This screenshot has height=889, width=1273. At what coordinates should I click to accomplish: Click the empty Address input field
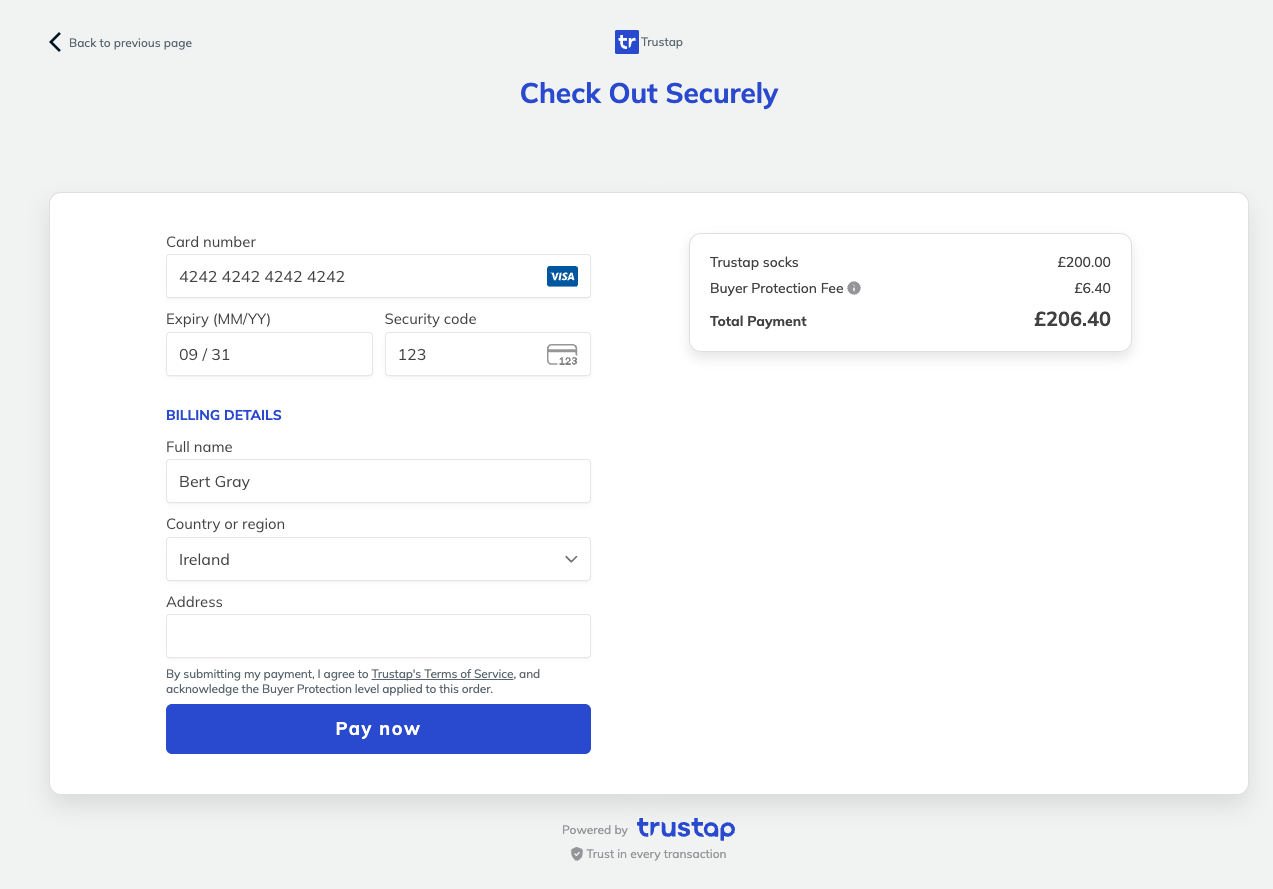coord(378,636)
